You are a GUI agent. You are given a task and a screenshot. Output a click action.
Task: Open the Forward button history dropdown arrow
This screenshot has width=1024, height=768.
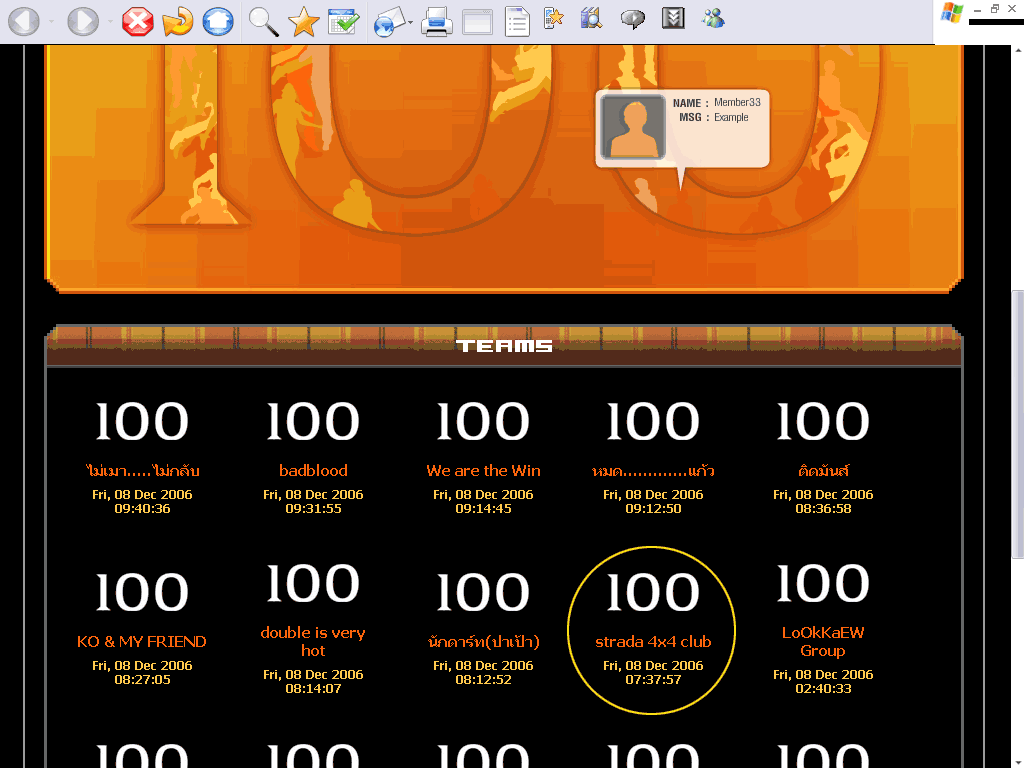click(x=109, y=21)
